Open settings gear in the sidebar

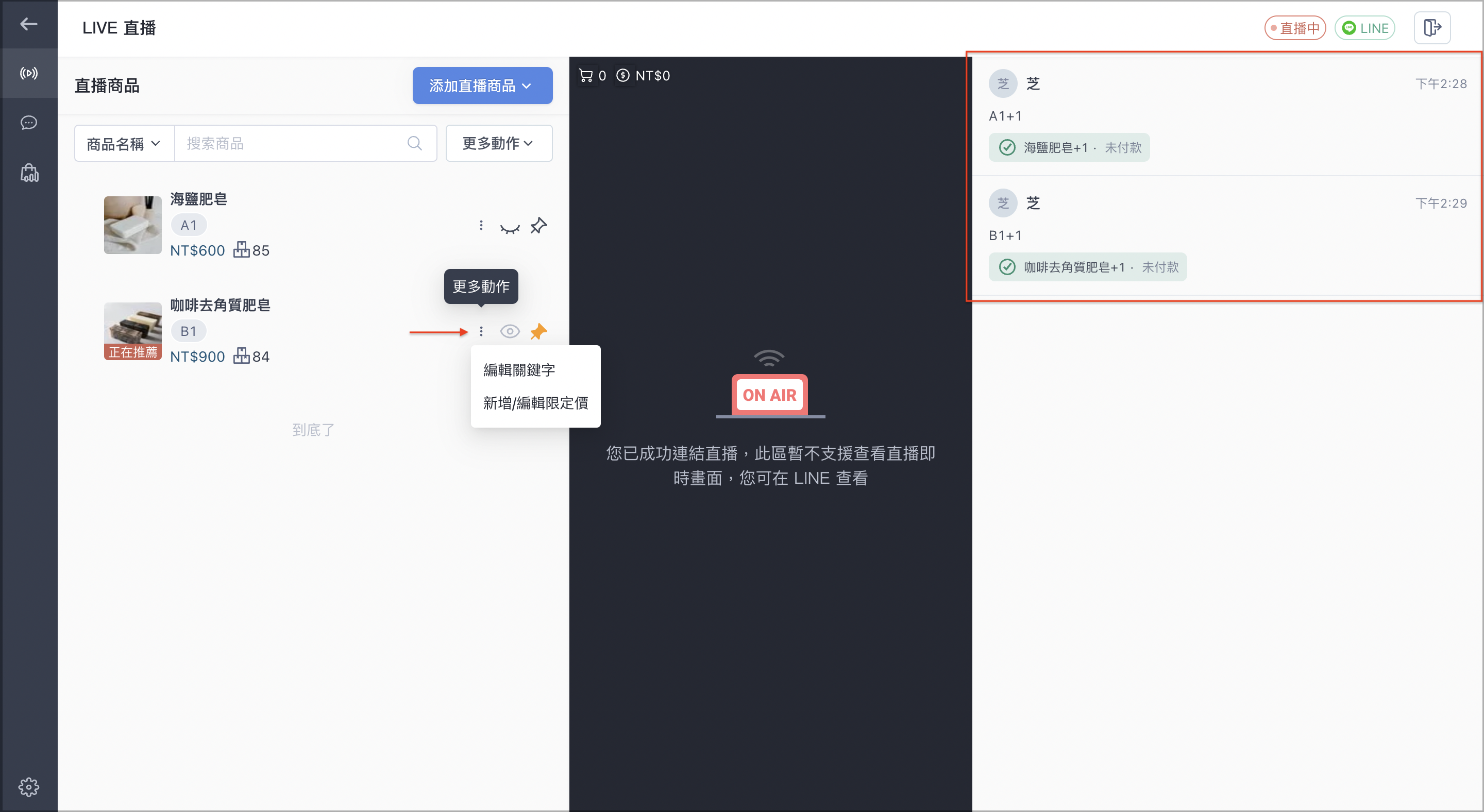[x=29, y=787]
